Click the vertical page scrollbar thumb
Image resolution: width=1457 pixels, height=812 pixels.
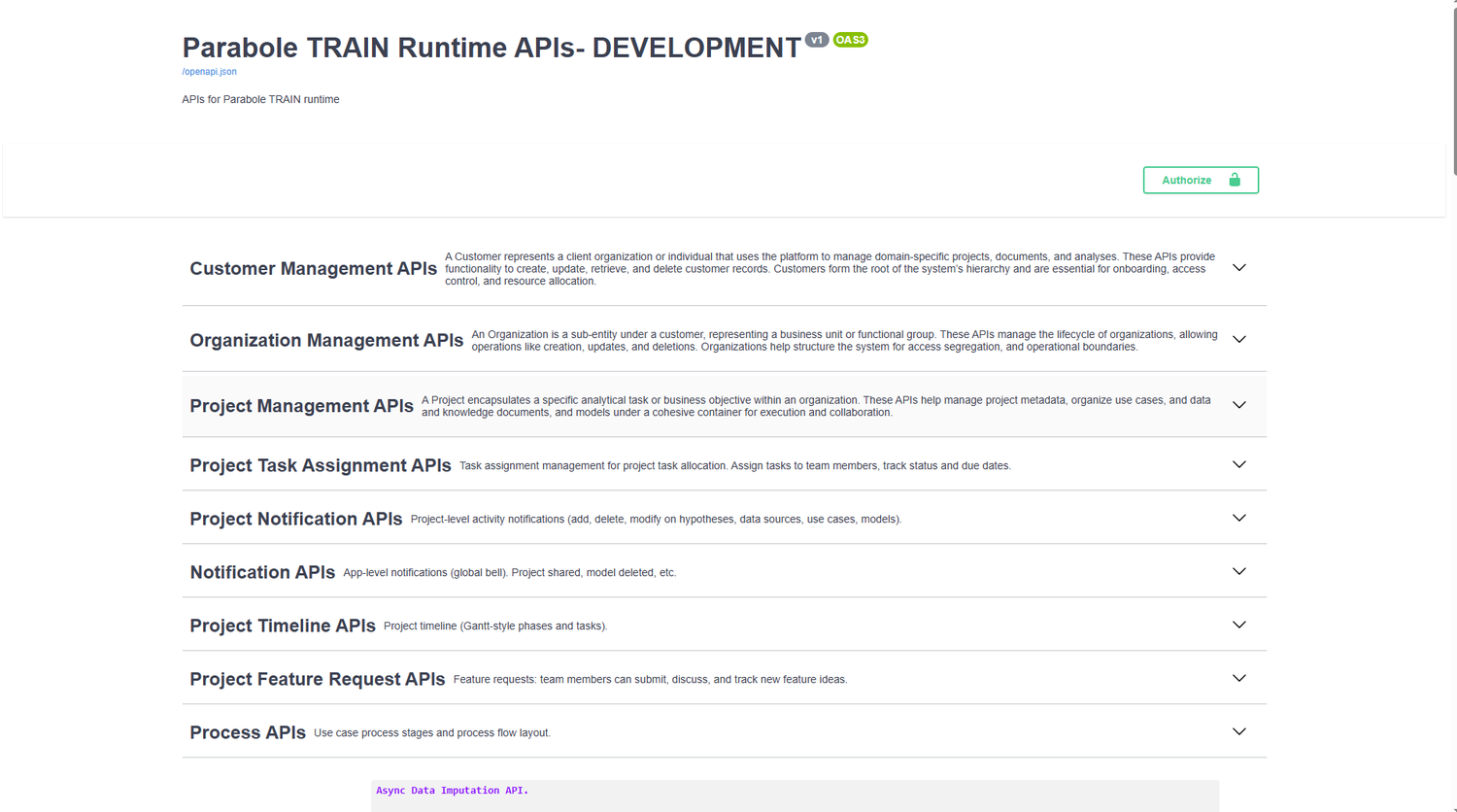coord(1453,89)
